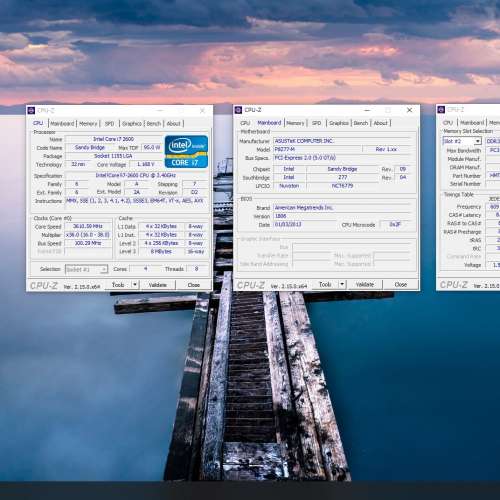Close the Motherboard window with title bar X

pos(410,110)
